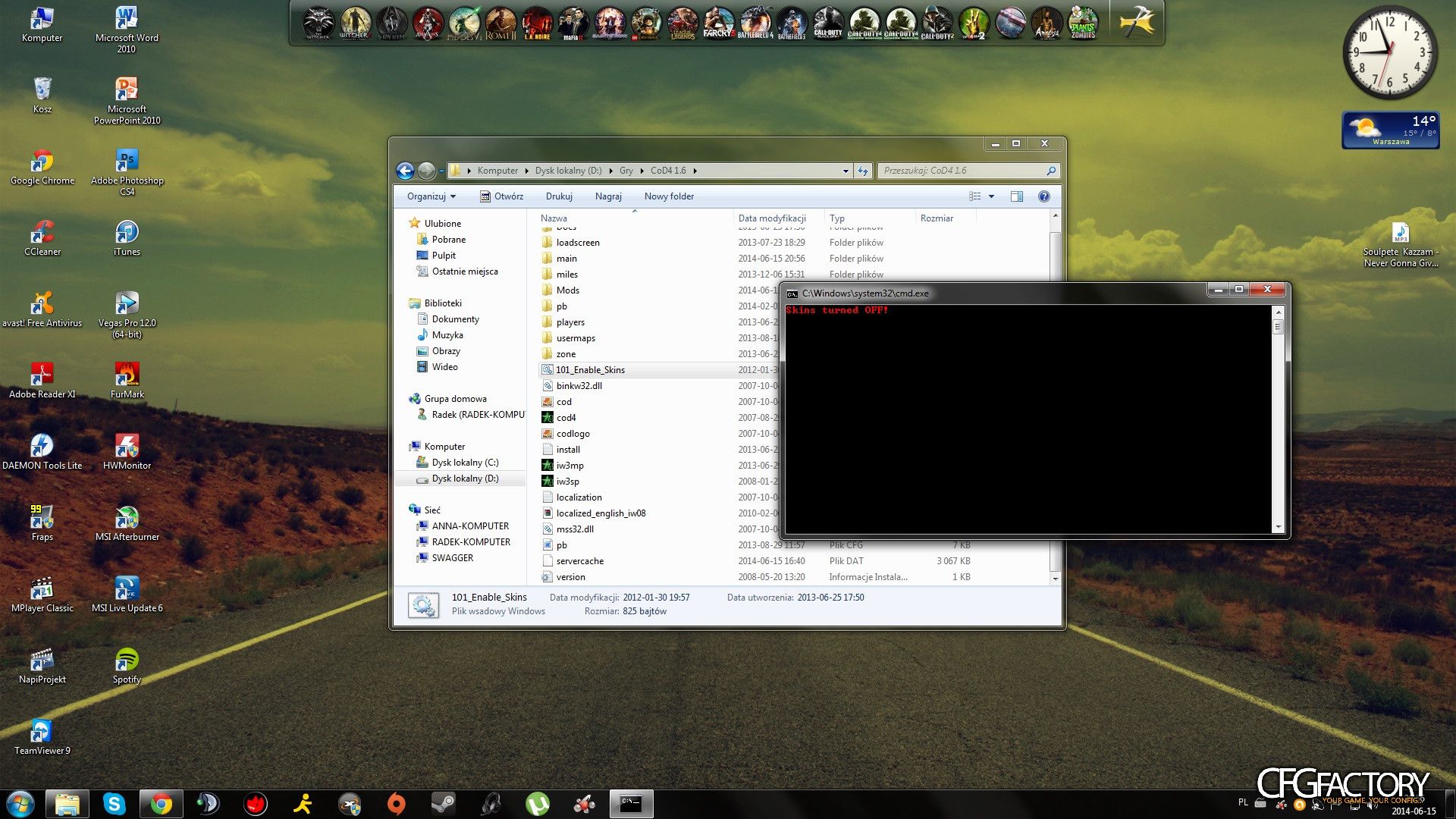The image size is (1456, 819).
Task: Launch The Witcher 2 from the game dock
Action: click(354, 23)
